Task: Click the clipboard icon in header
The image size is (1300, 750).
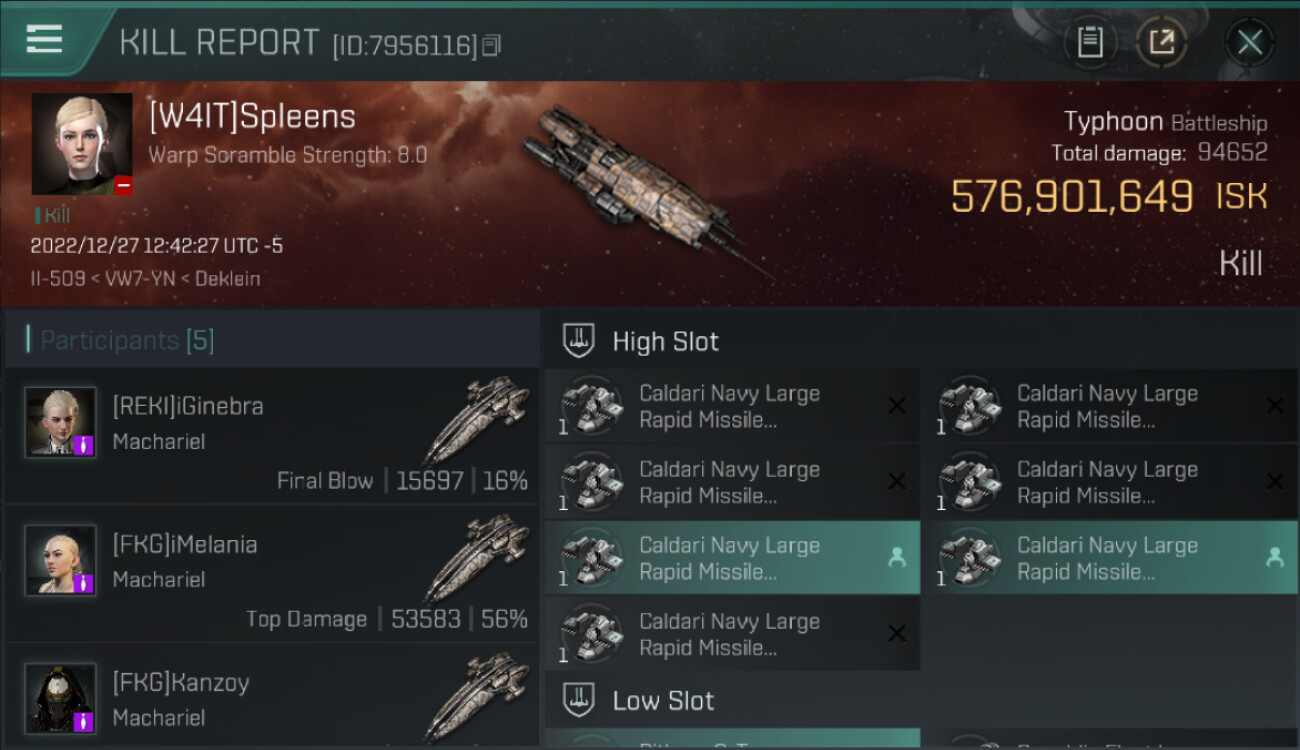Action: [x=1089, y=42]
